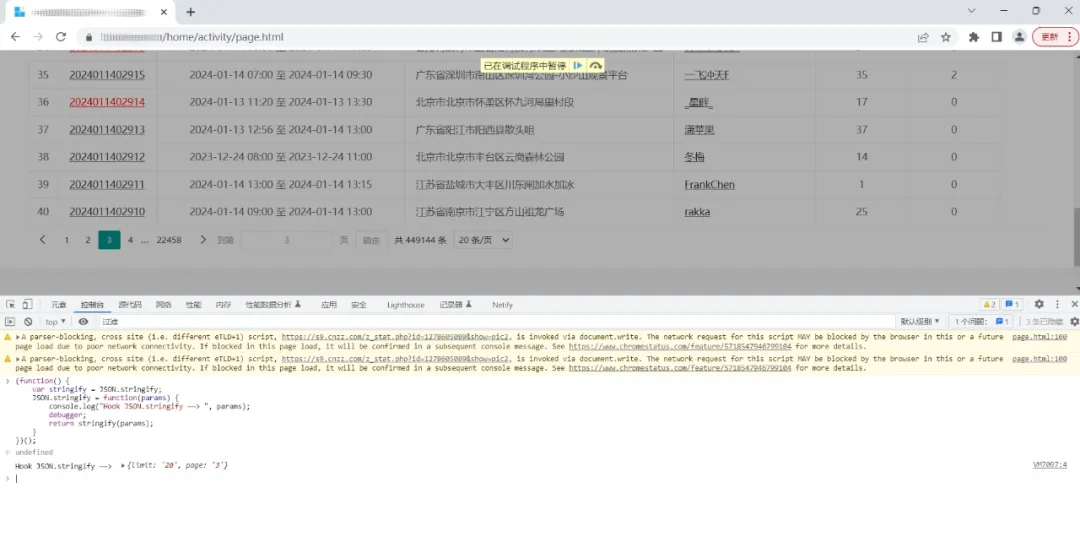Open the 性能数据分析 insights tab

point(273,304)
